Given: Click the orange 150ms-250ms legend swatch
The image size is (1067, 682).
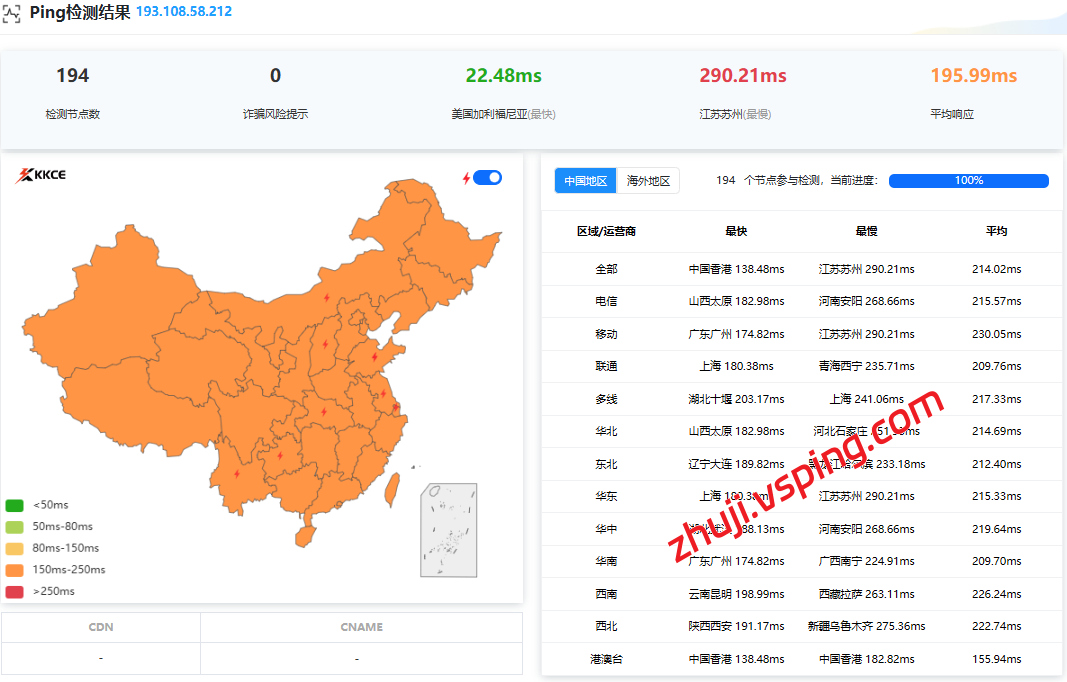Looking at the screenshot, I should point(14,570).
